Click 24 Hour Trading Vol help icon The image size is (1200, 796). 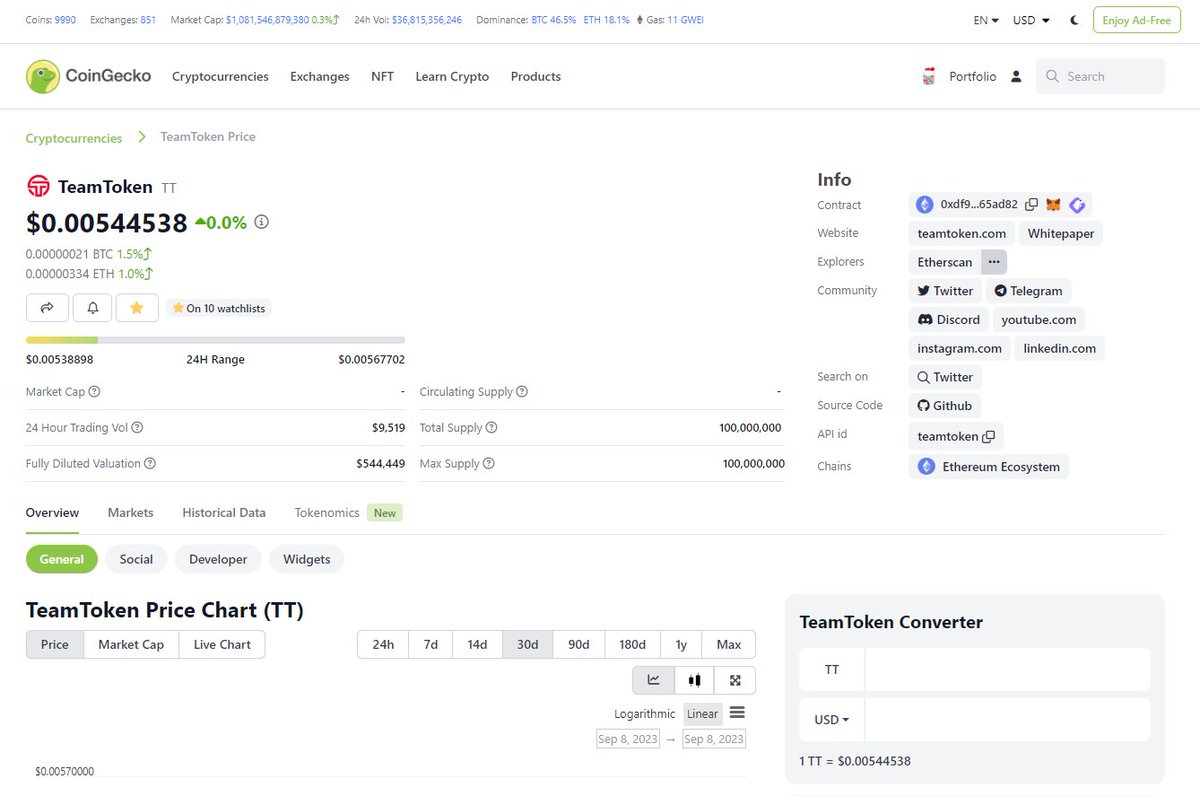tap(137, 428)
